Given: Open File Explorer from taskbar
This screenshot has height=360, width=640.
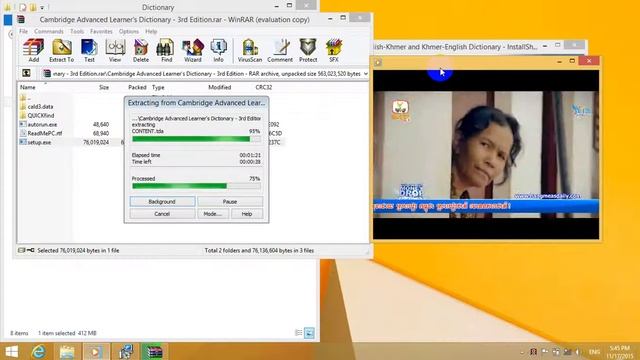Looking at the screenshot, I should point(67,351).
